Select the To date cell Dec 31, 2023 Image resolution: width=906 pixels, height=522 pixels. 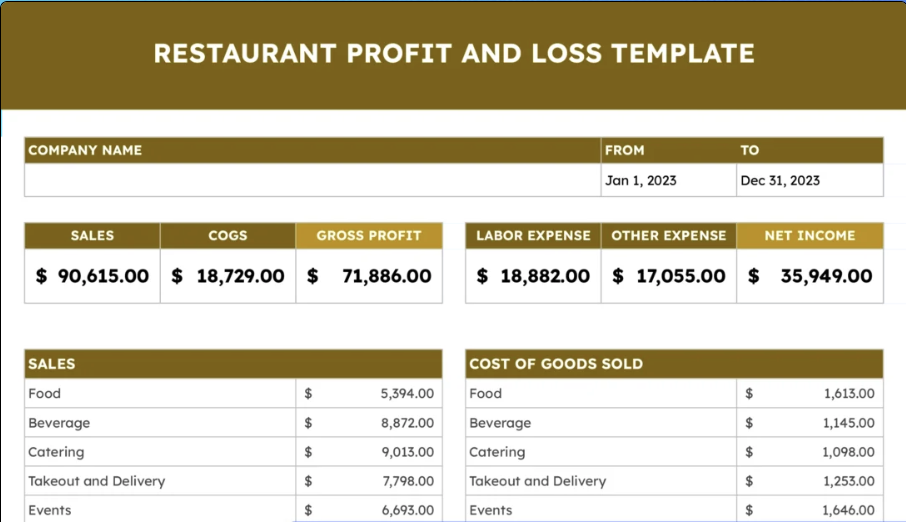780,181
